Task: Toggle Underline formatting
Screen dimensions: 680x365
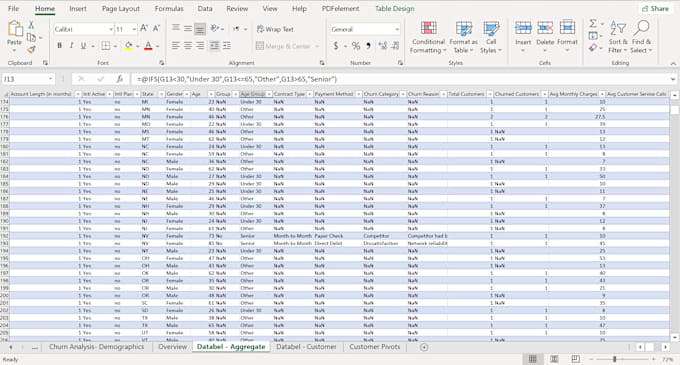Action: [83, 46]
